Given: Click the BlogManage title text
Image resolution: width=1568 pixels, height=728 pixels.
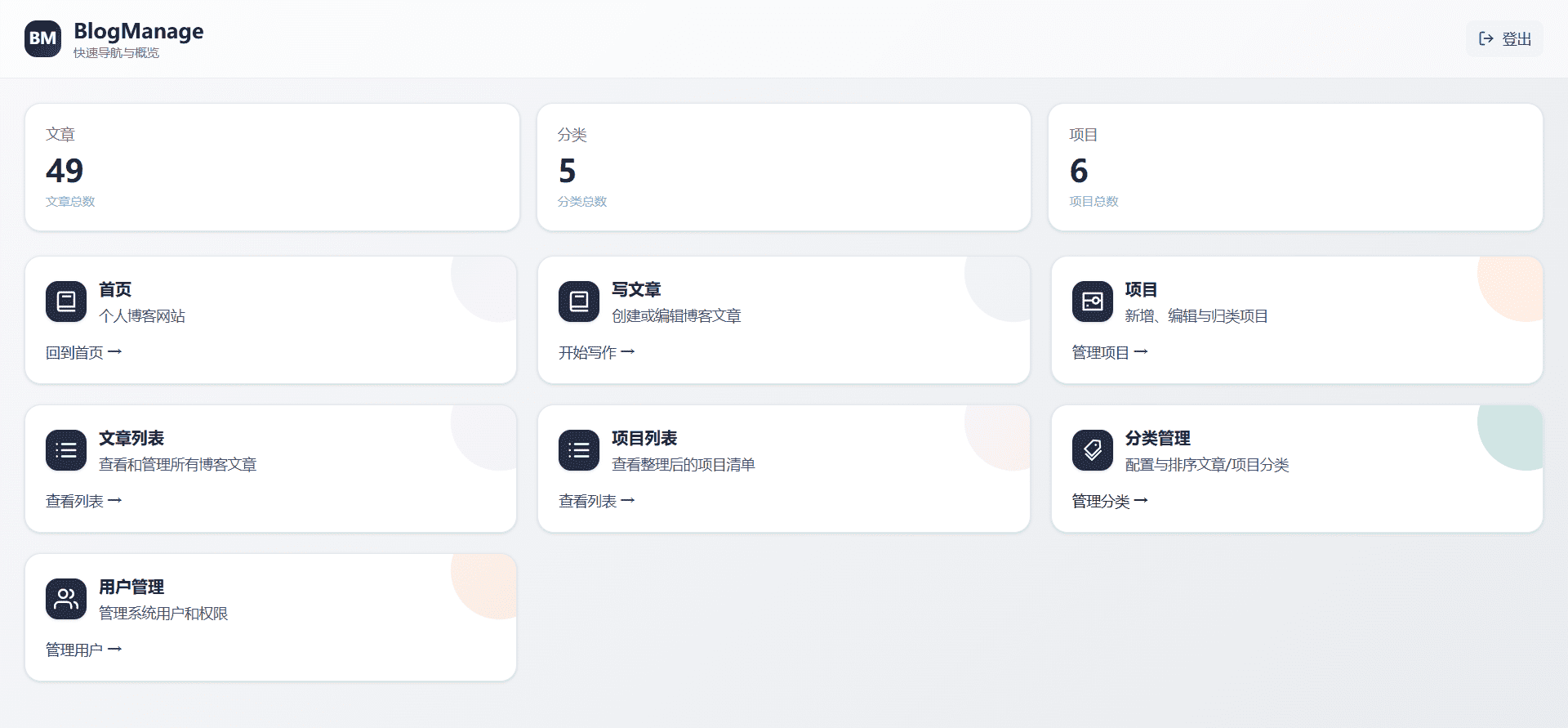Looking at the screenshot, I should click(x=139, y=31).
